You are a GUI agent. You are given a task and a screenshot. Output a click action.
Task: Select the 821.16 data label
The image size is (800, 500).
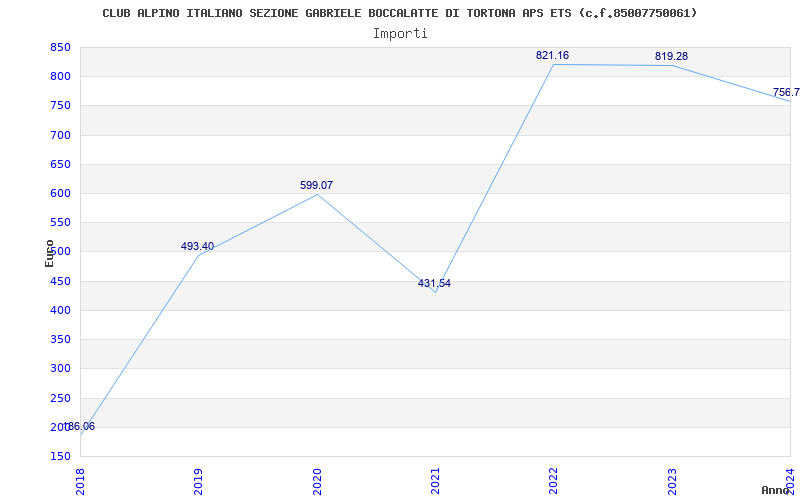tap(553, 56)
